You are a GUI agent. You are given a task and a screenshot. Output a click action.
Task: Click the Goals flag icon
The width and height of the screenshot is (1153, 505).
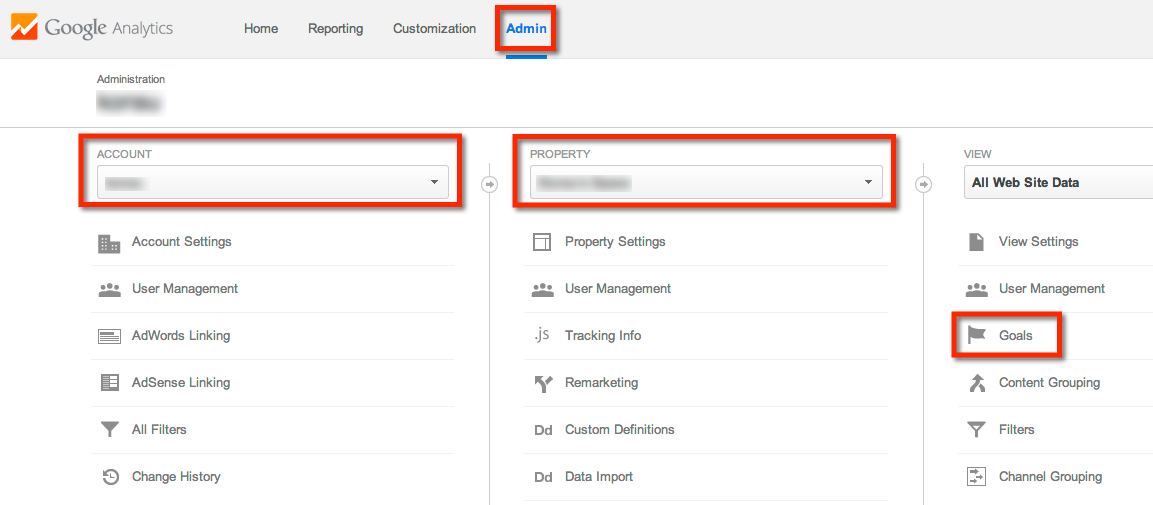(x=976, y=336)
